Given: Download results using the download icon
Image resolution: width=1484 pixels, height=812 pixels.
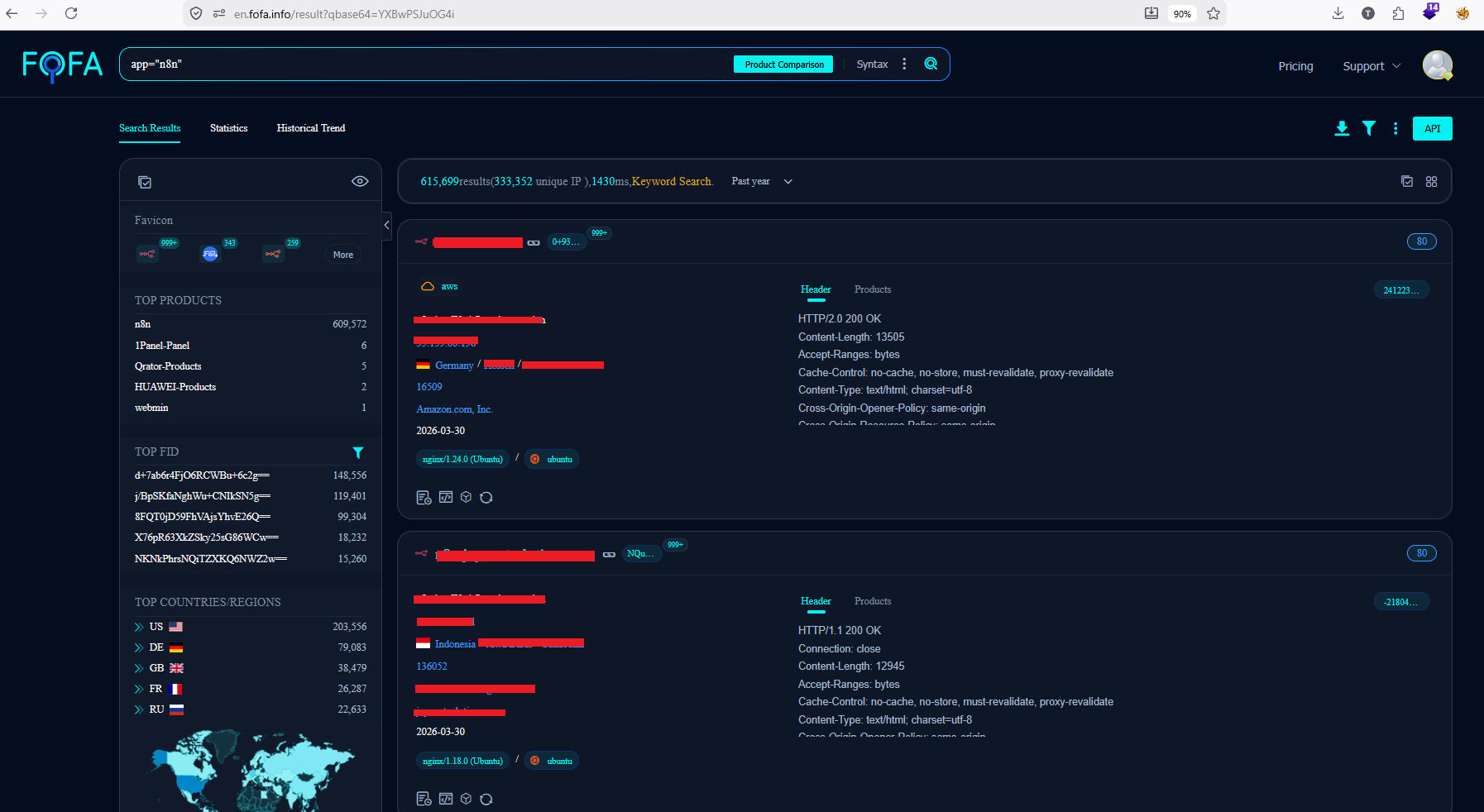Looking at the screenshot, I should coord(1342,128).
